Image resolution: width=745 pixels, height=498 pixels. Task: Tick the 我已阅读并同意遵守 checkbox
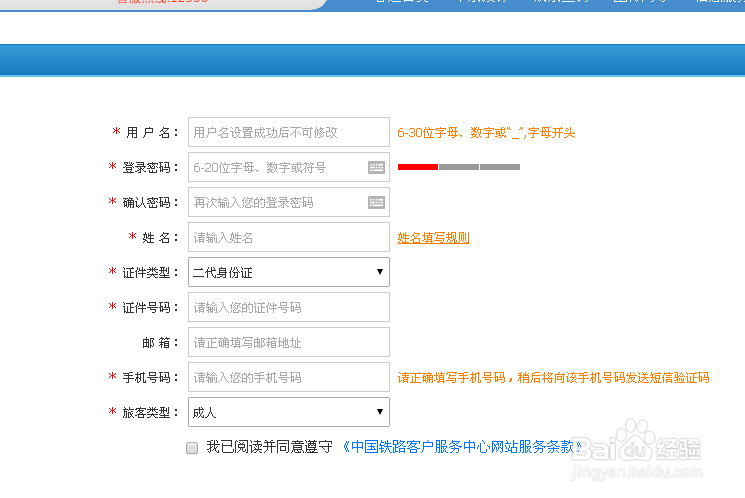tap(192, 448)
